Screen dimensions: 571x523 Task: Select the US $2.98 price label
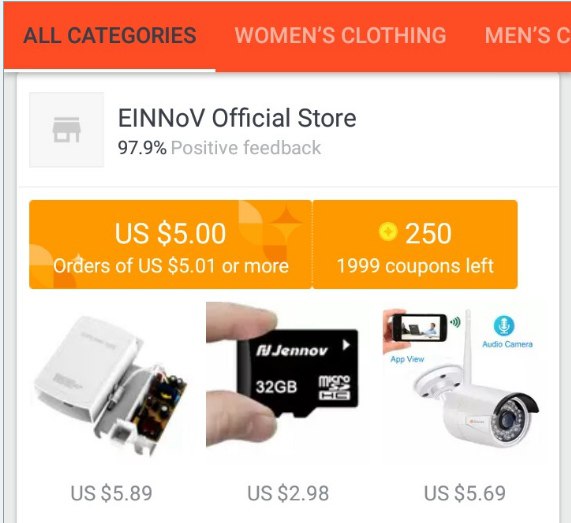[288, 493]
